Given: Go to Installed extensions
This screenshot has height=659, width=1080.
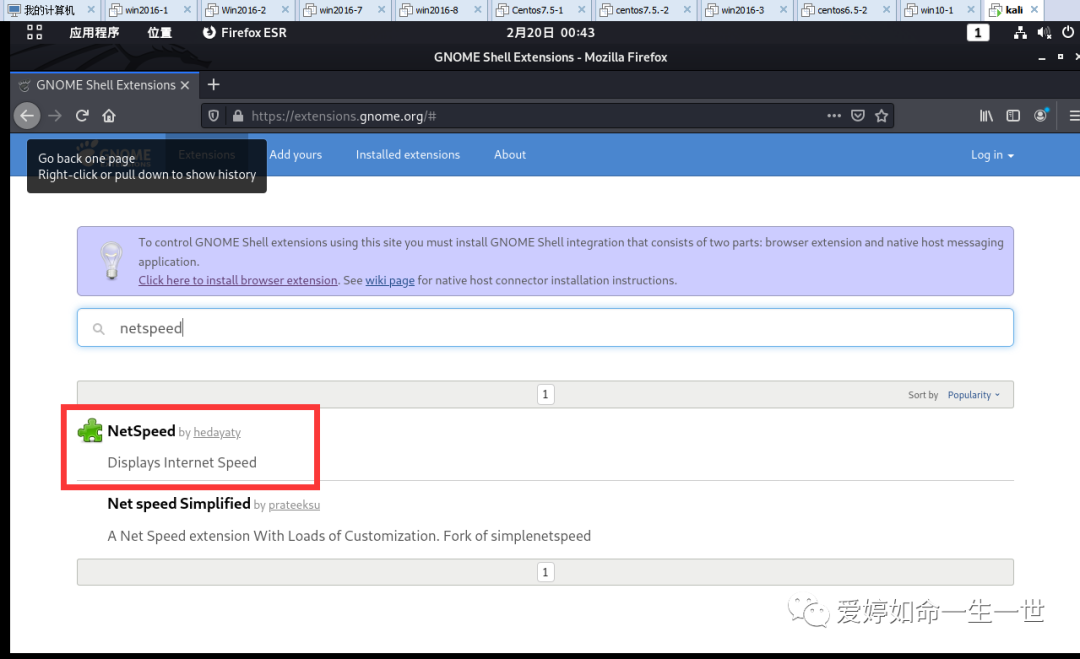Looking at the screenshot, I should [x=408, y=155].
